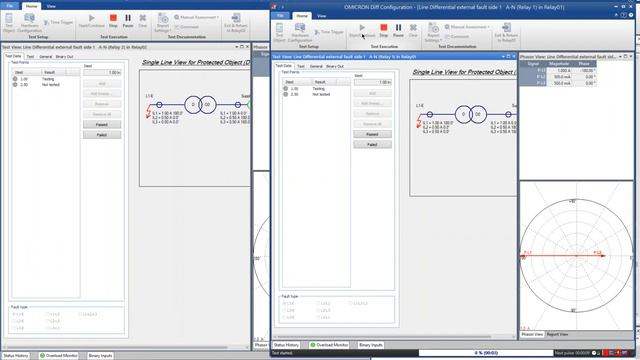The width and height of the screenshot is (640, 360).
Task: Click Comment in Relay 1 ribbon
Action: coord(457,36)
